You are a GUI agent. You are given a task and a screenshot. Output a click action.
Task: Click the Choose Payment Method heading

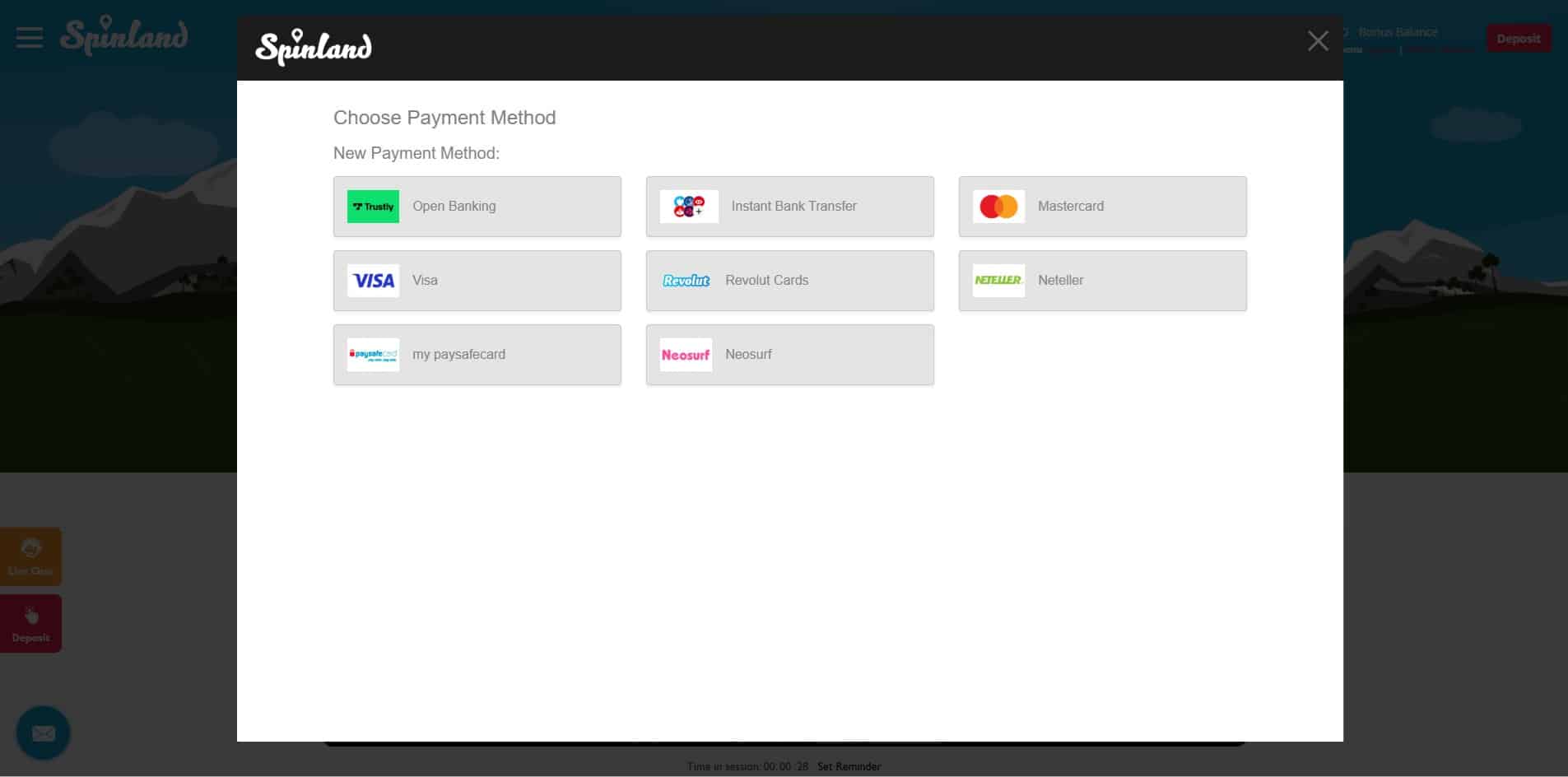tap(444, 118)
